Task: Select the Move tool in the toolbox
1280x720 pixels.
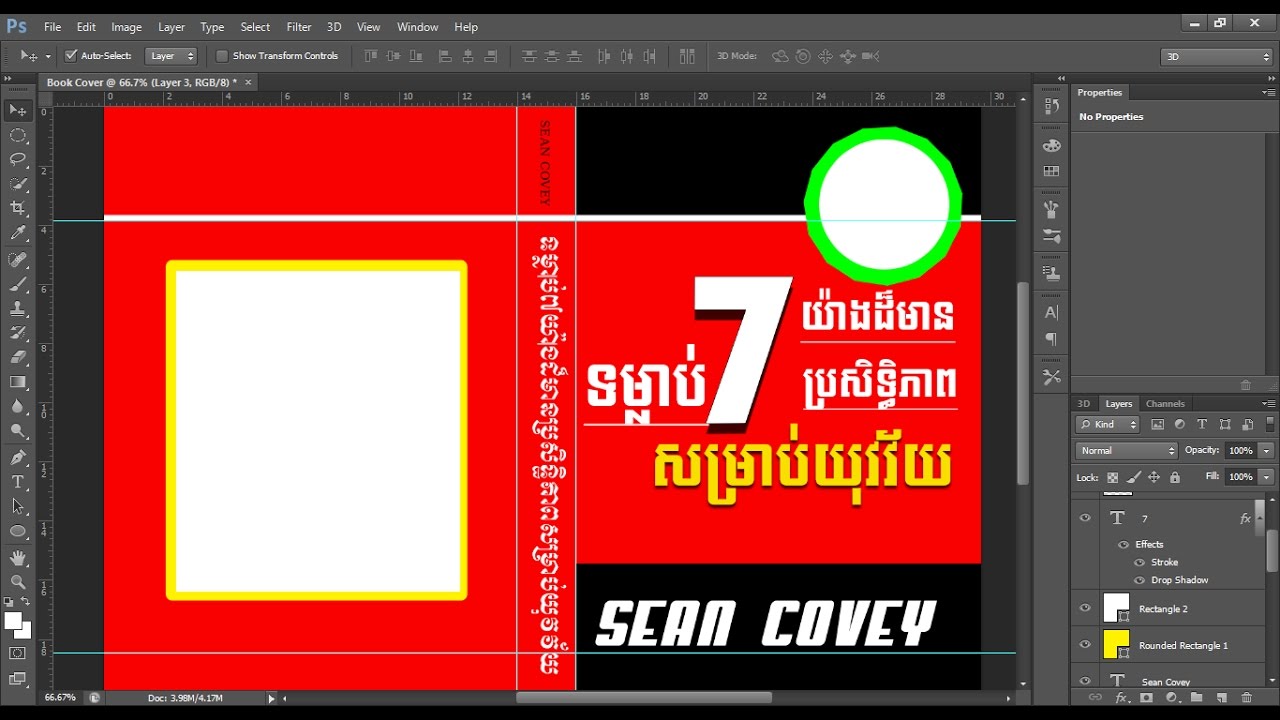Action: [x=18, y=110]
